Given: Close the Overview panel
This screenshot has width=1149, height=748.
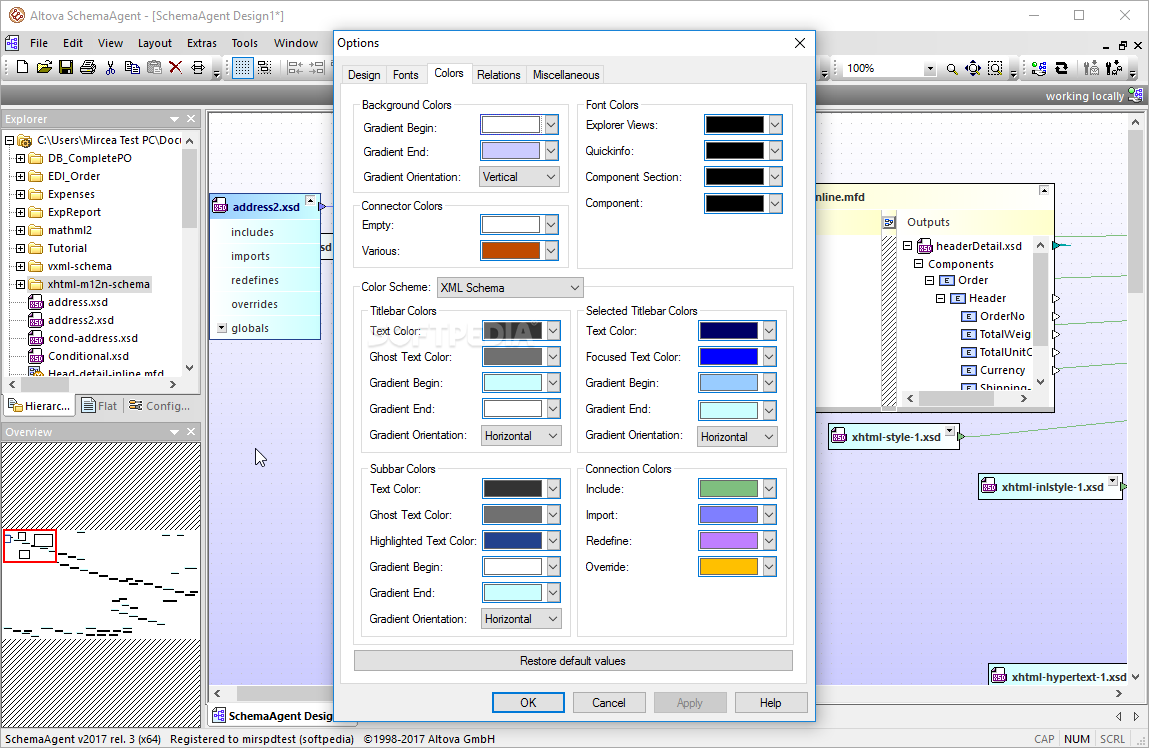Looking at the screenshot, I should [191, 432].
